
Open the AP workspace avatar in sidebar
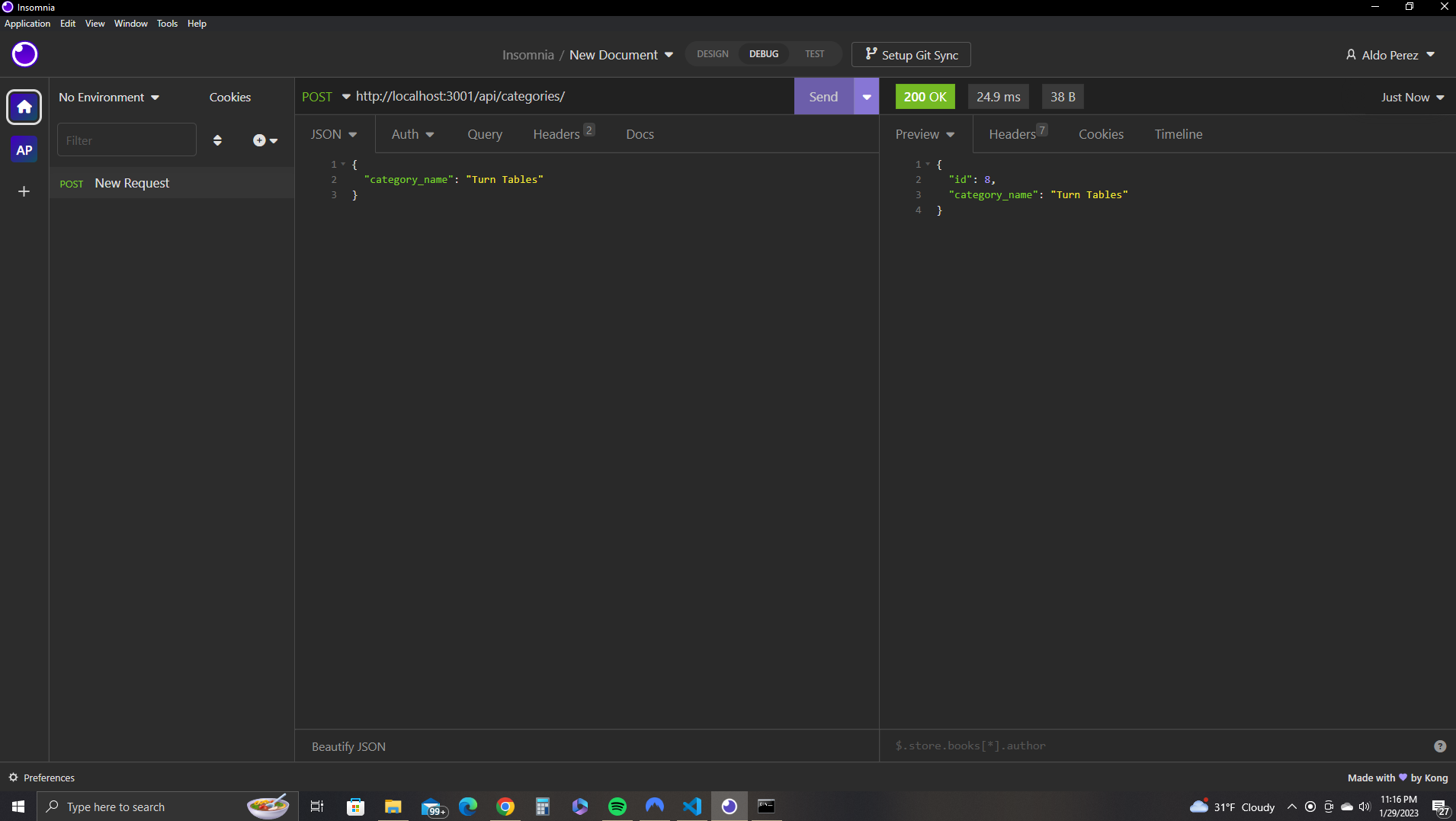coord(24,149)
